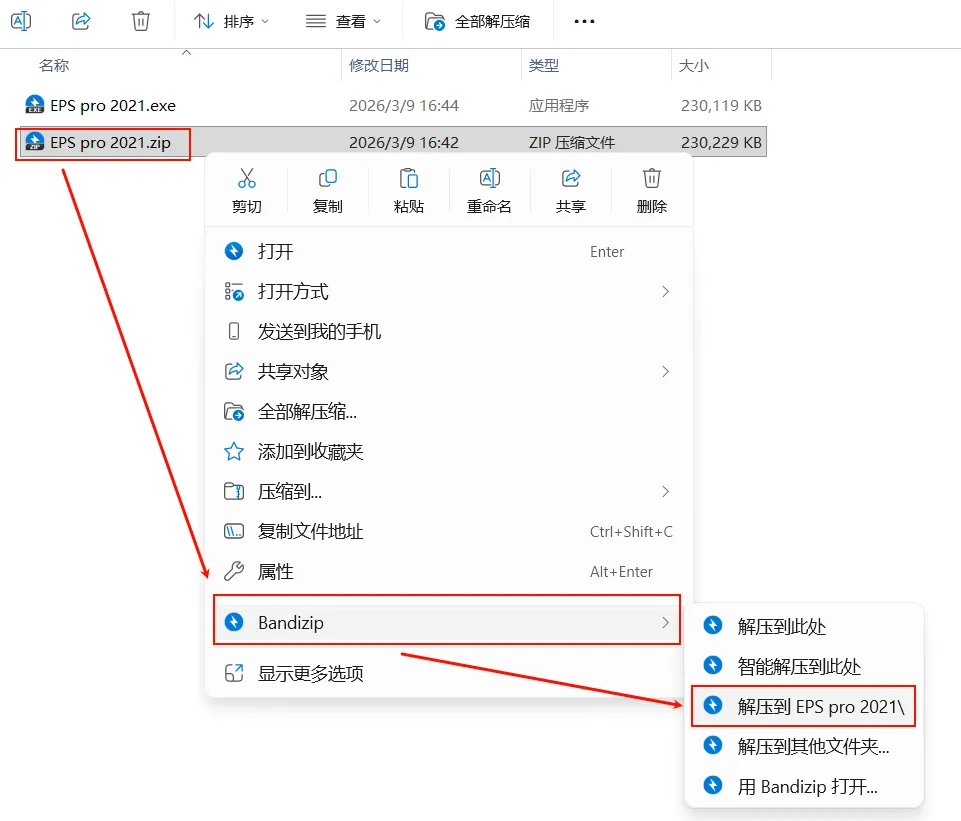This screenshot has height=821, width=961.
Task: Choose 打开 from the context menu
Action: pyautogui.click(x=449, y=251)
